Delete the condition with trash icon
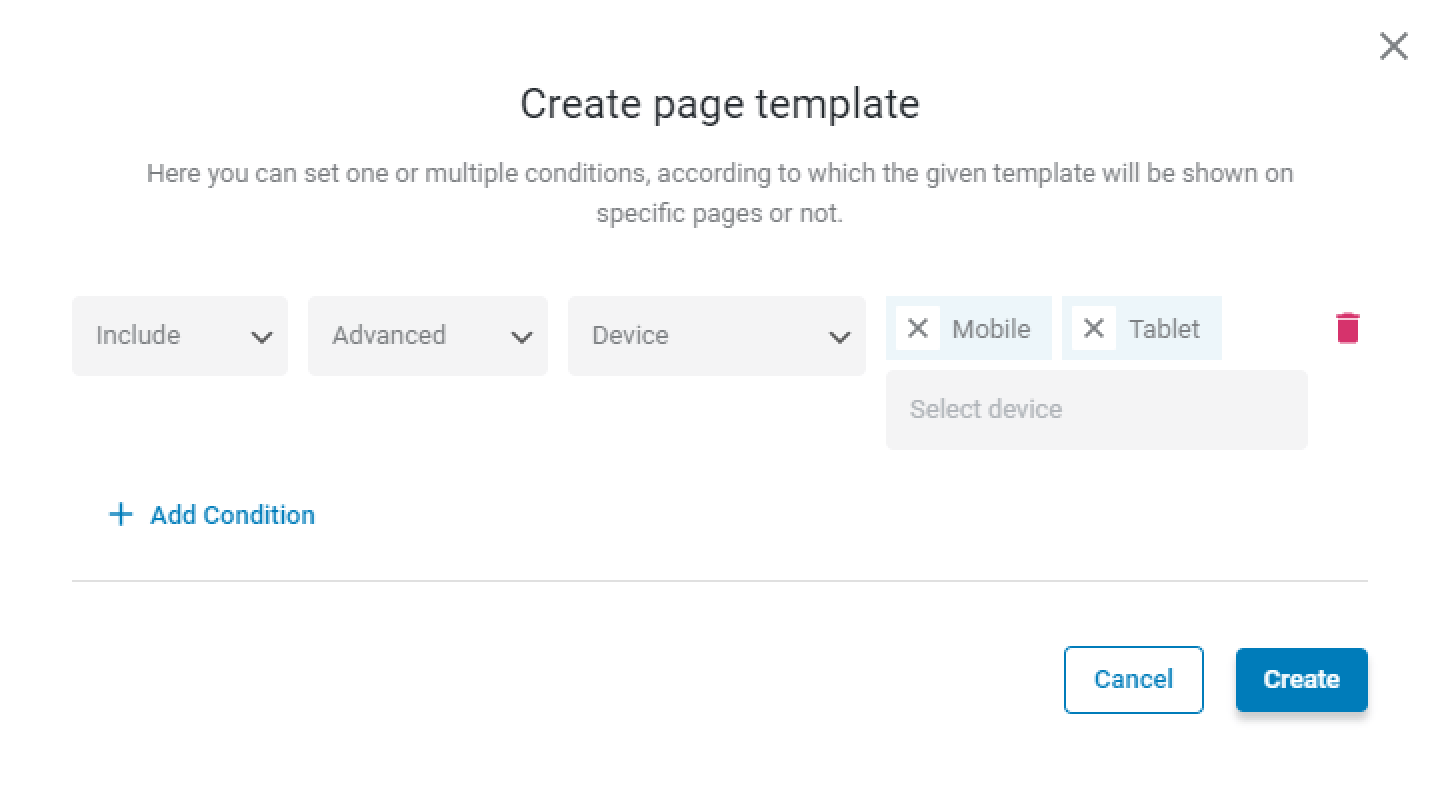1440x786 pixels. [1348, 328]
